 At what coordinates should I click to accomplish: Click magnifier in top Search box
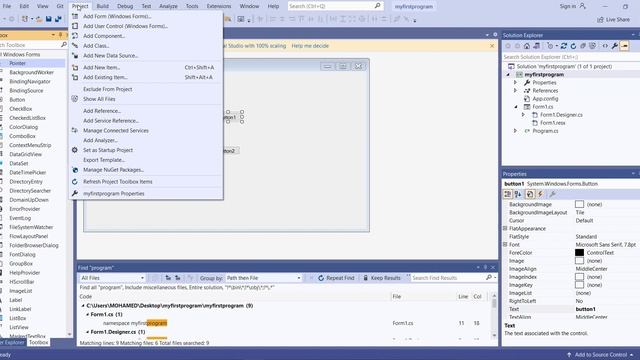378,6
